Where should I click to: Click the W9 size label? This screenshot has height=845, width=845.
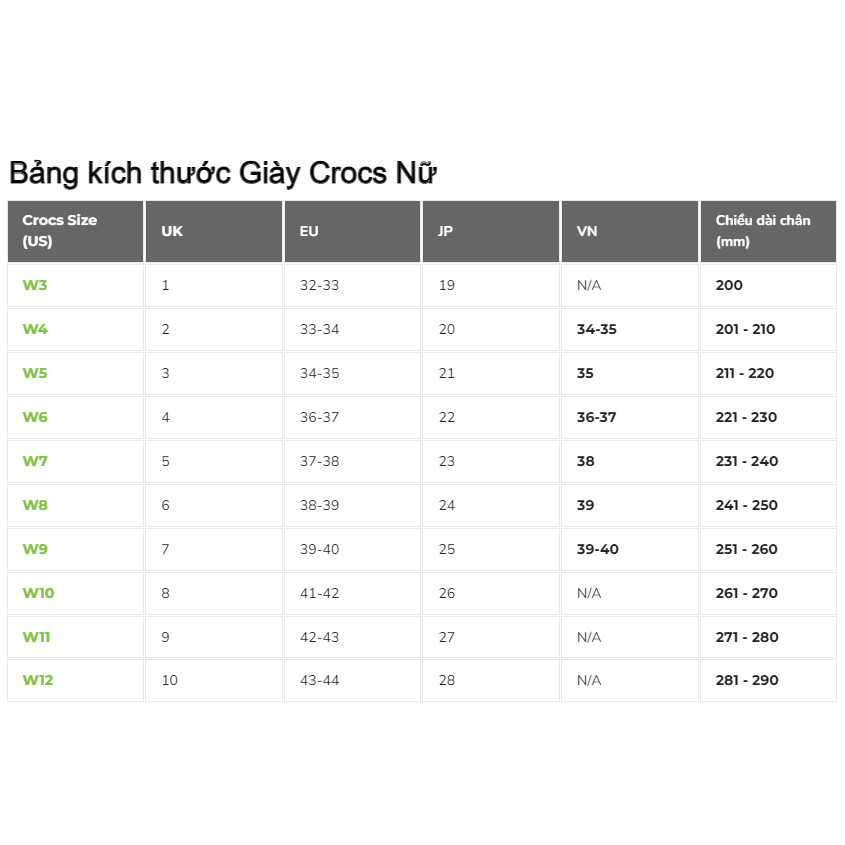[35, 549]
